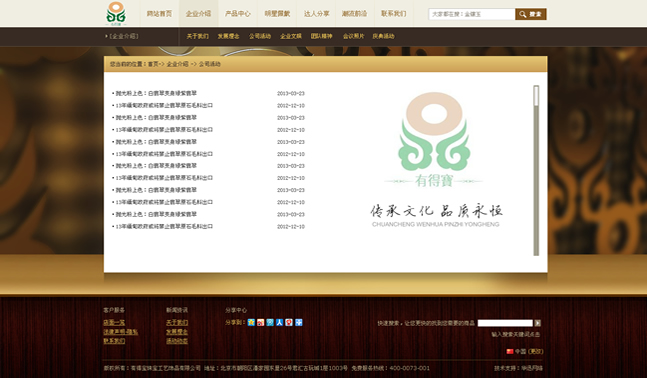Open the first news item dated 2013-03-23

click(x=156, y=93)
